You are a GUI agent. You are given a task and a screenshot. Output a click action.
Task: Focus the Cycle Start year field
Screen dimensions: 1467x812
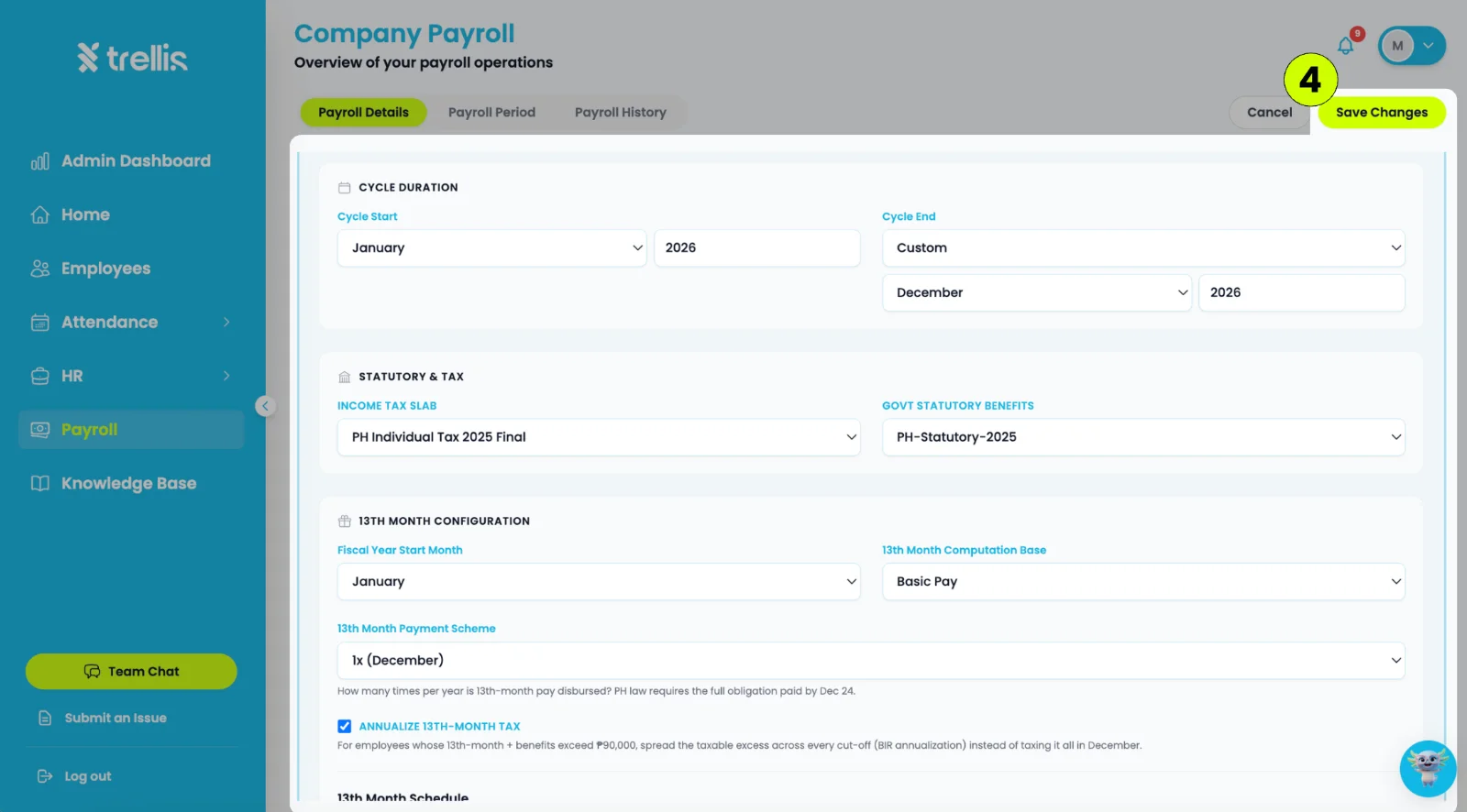pyautogui.click(x=756, y=248)
